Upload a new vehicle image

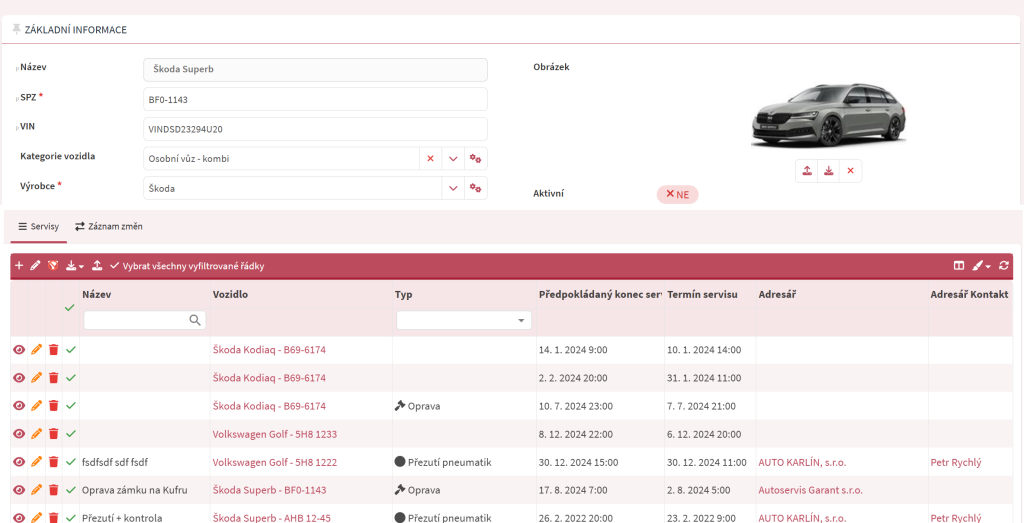click(807, 171)
